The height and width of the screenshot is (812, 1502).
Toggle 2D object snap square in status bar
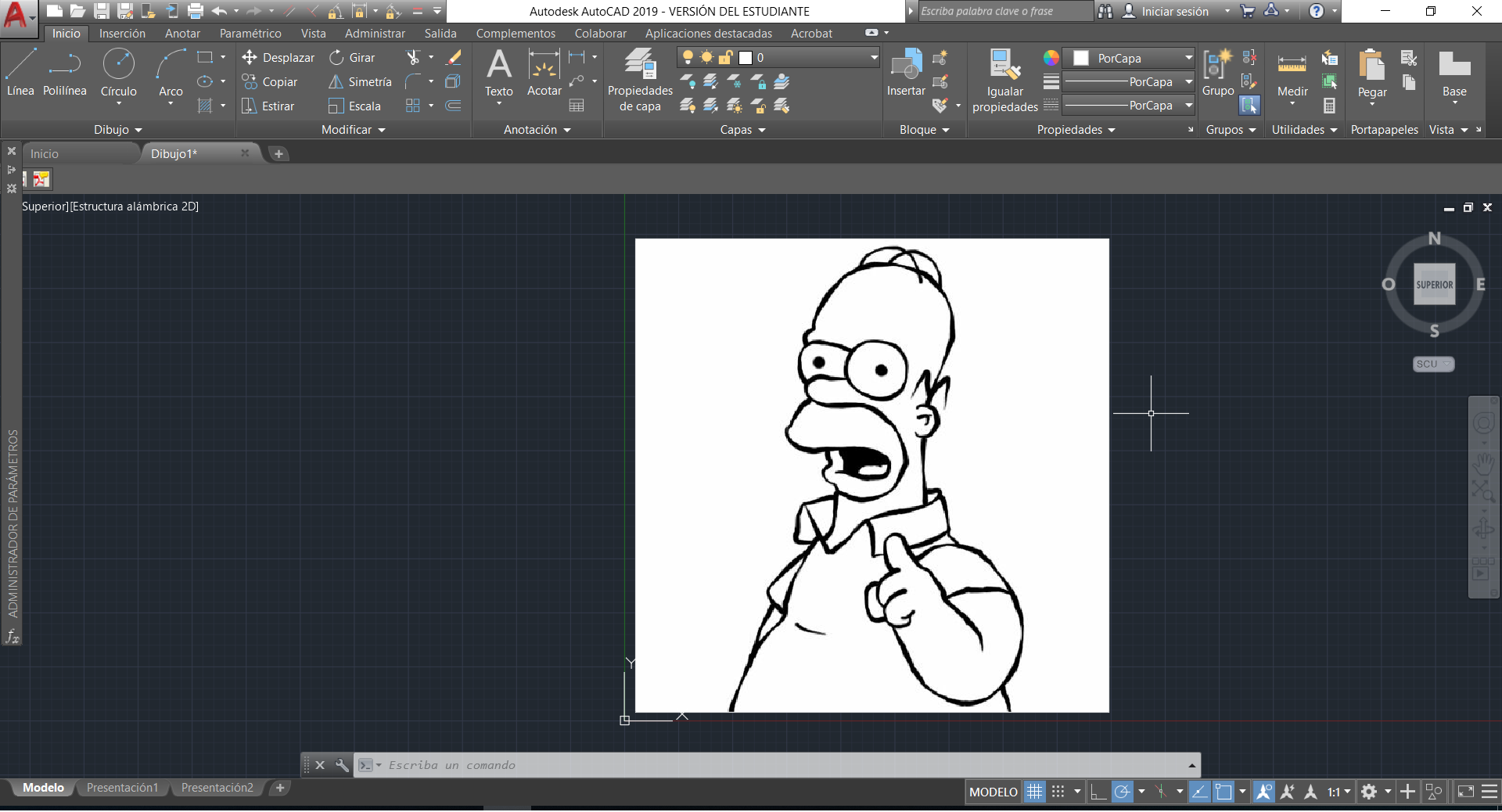1224,792
